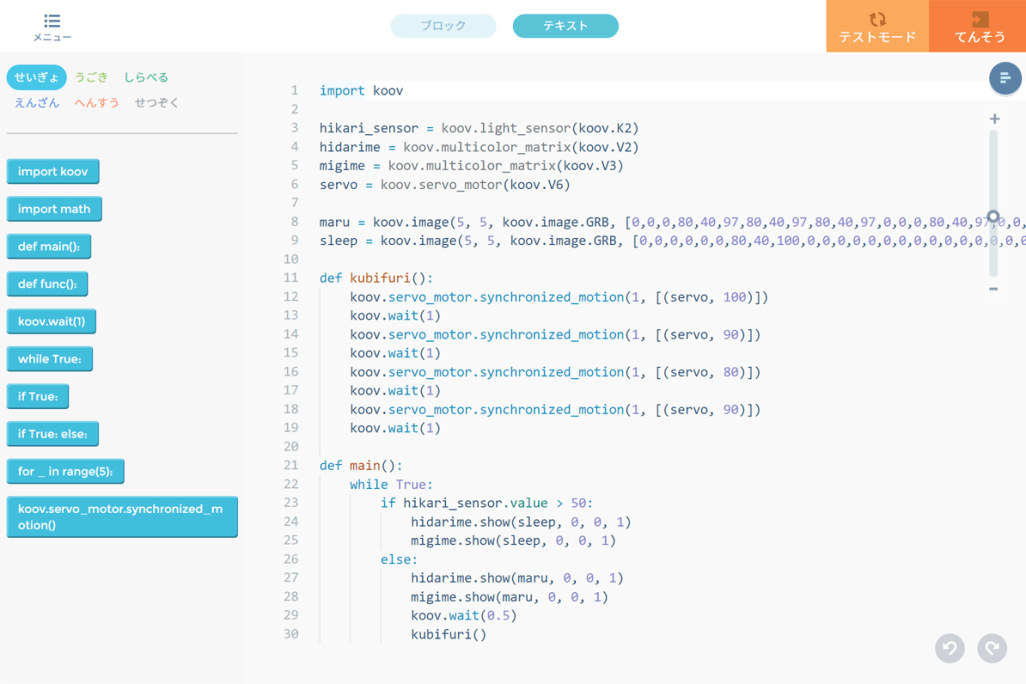Insert the for _ in range(5): snippet
The image size is (1026, 684).
(x=65, y=471)
